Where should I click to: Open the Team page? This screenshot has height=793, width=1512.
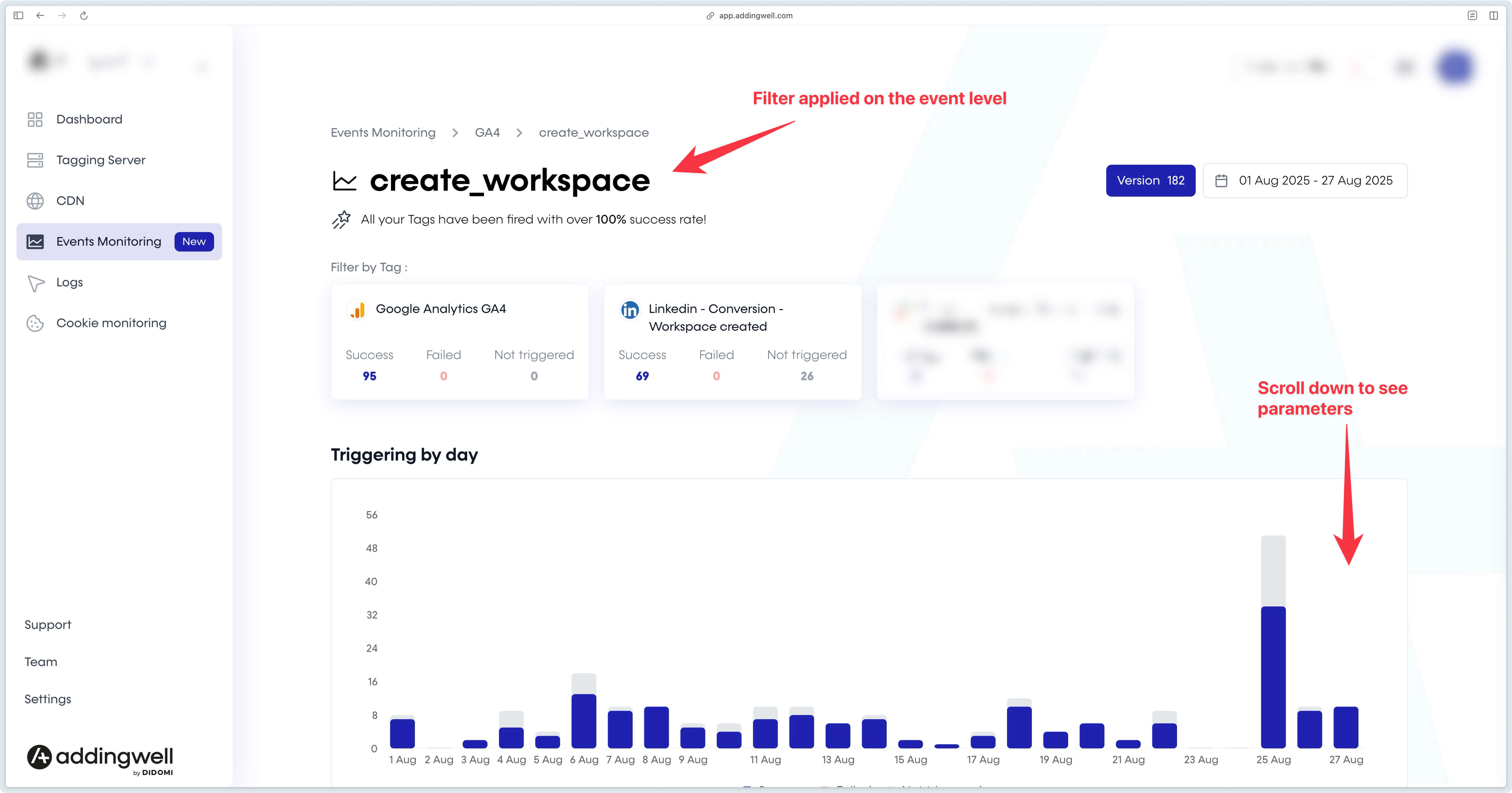[x=40, y=662]
